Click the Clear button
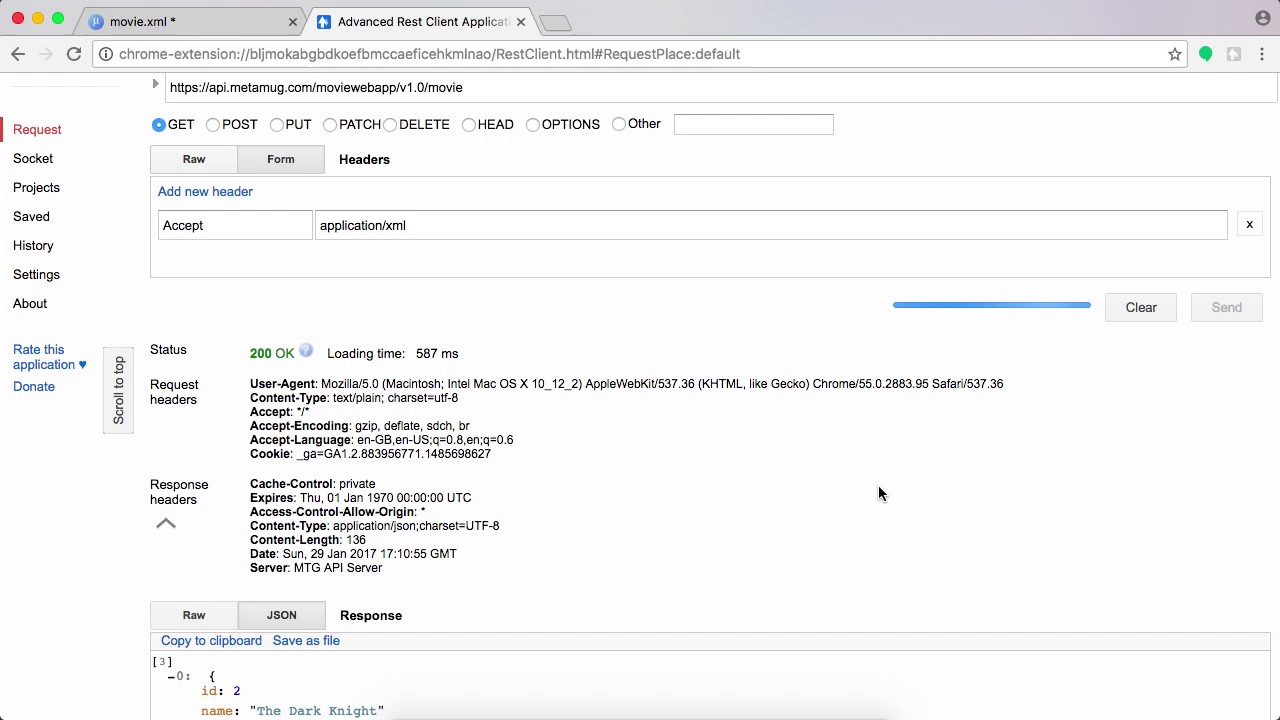The height and width of the screenshot is (720, 1280). point(1141,307)
